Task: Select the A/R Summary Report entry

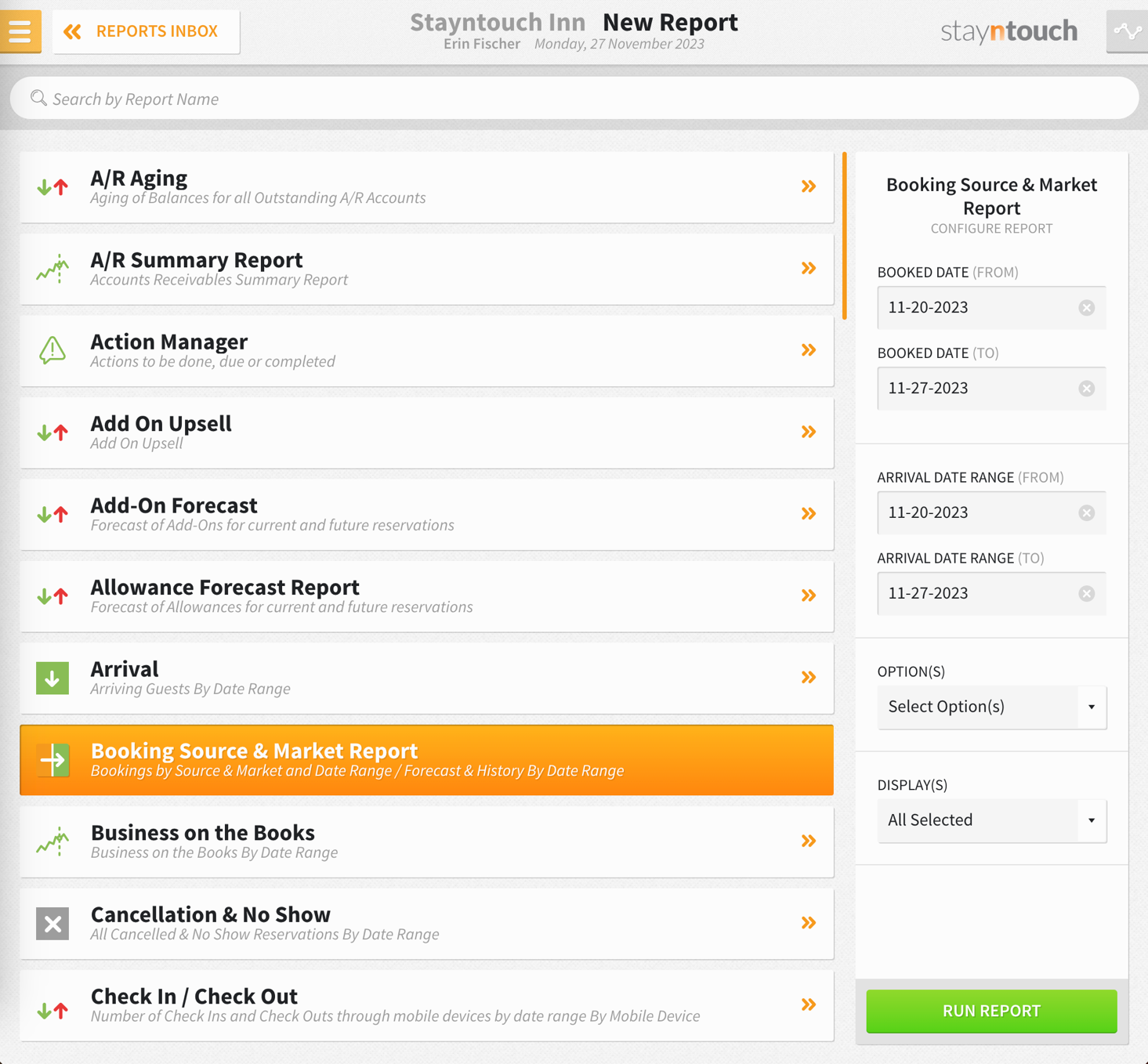Action: [x=427, y=269]
